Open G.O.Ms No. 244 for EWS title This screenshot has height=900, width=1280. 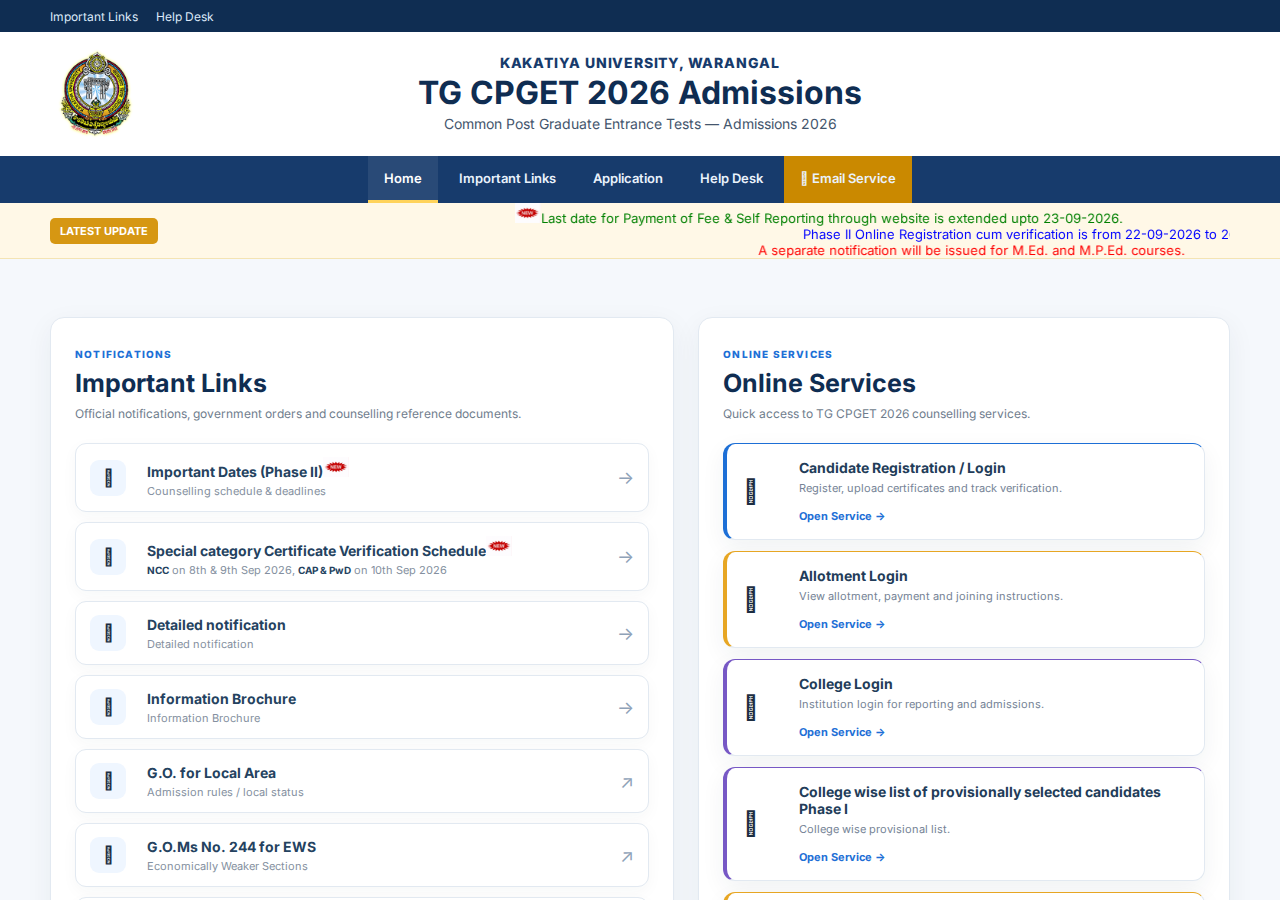(231, 847)
